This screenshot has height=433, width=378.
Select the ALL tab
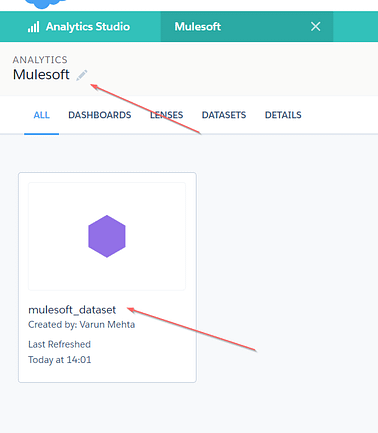pos(41,115)
